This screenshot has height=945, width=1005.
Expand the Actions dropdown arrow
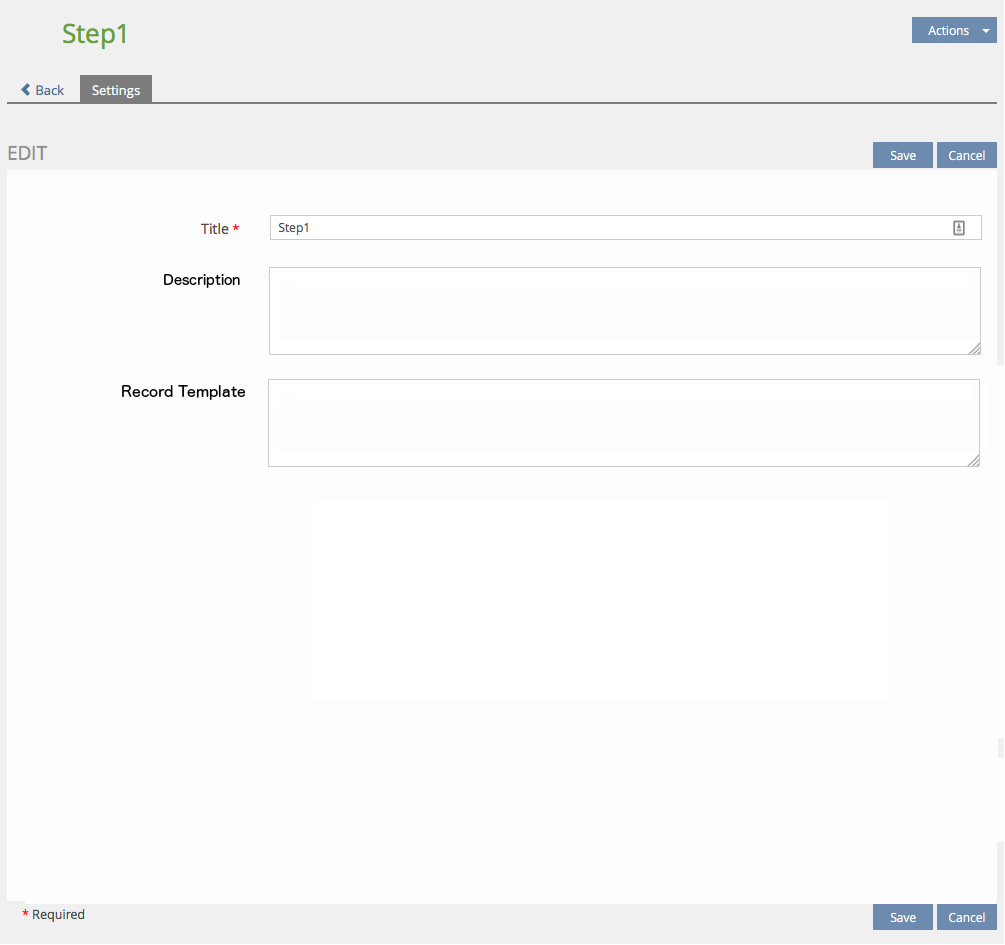pos(986,31)
